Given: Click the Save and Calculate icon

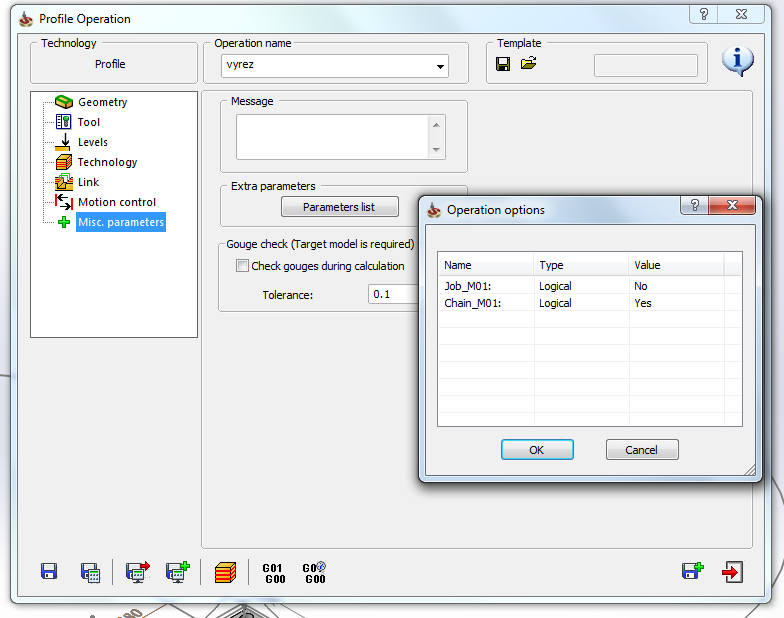Looking at the screenshot, I should tap(90, 572).
